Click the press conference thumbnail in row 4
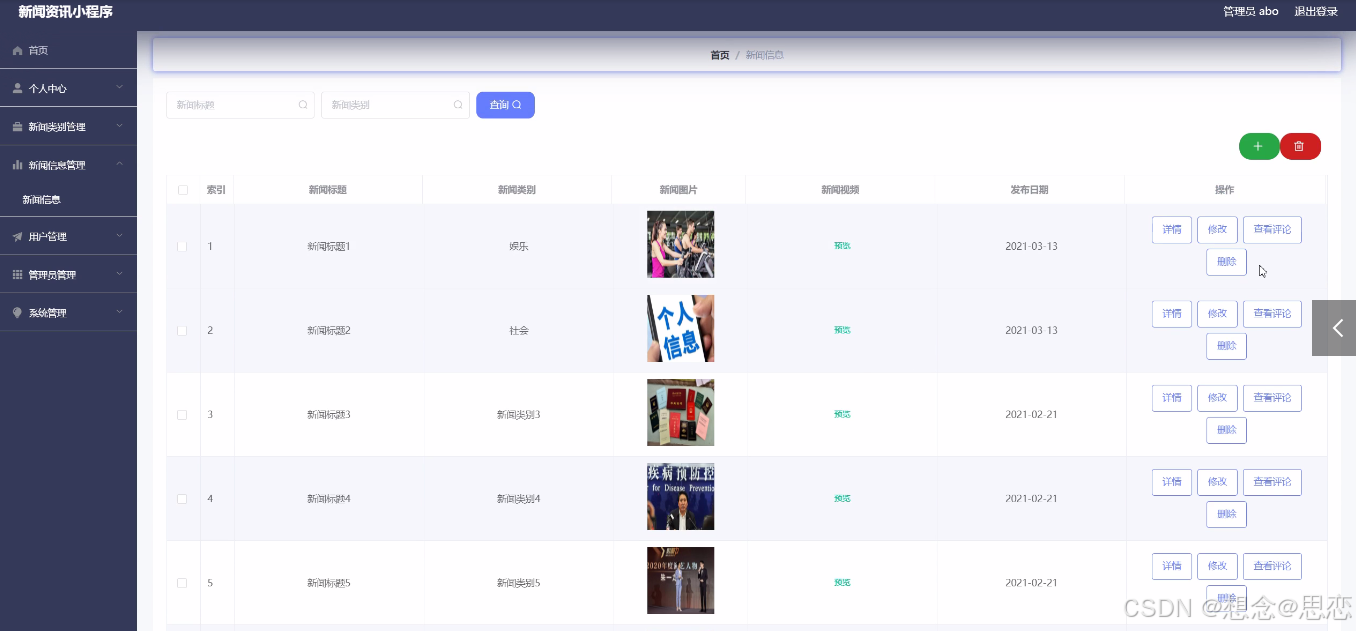Screen dimensions: 1356x631 coord(680,496)
